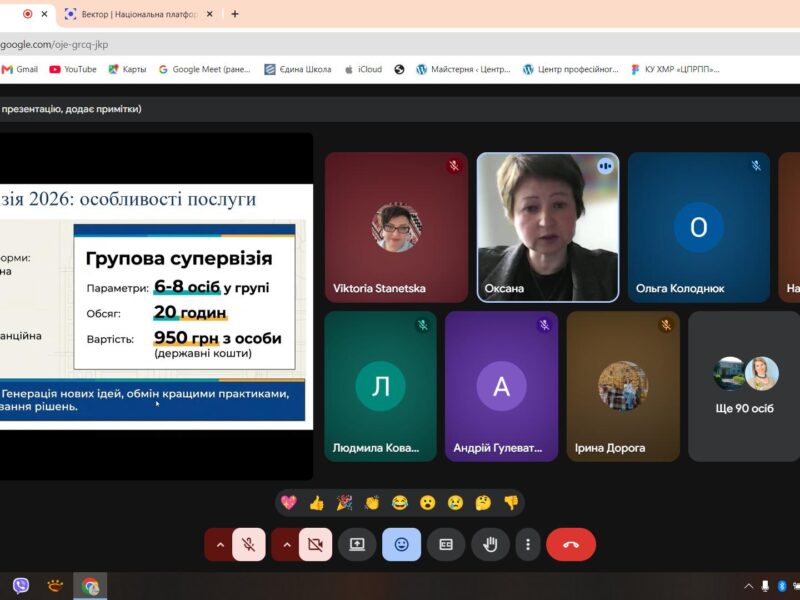Screen dimensions: 800x600
Task: Start presenting your screen
Action: (357, 544)
